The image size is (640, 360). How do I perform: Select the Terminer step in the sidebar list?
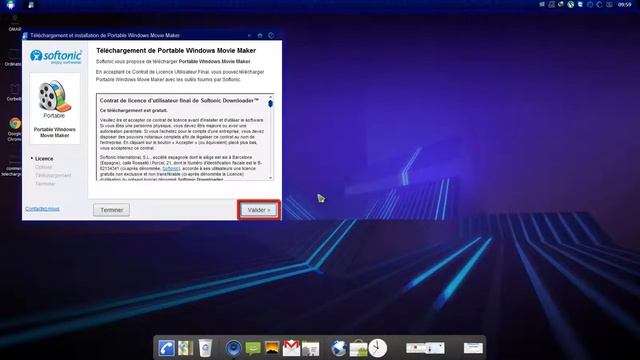point(45,184)
